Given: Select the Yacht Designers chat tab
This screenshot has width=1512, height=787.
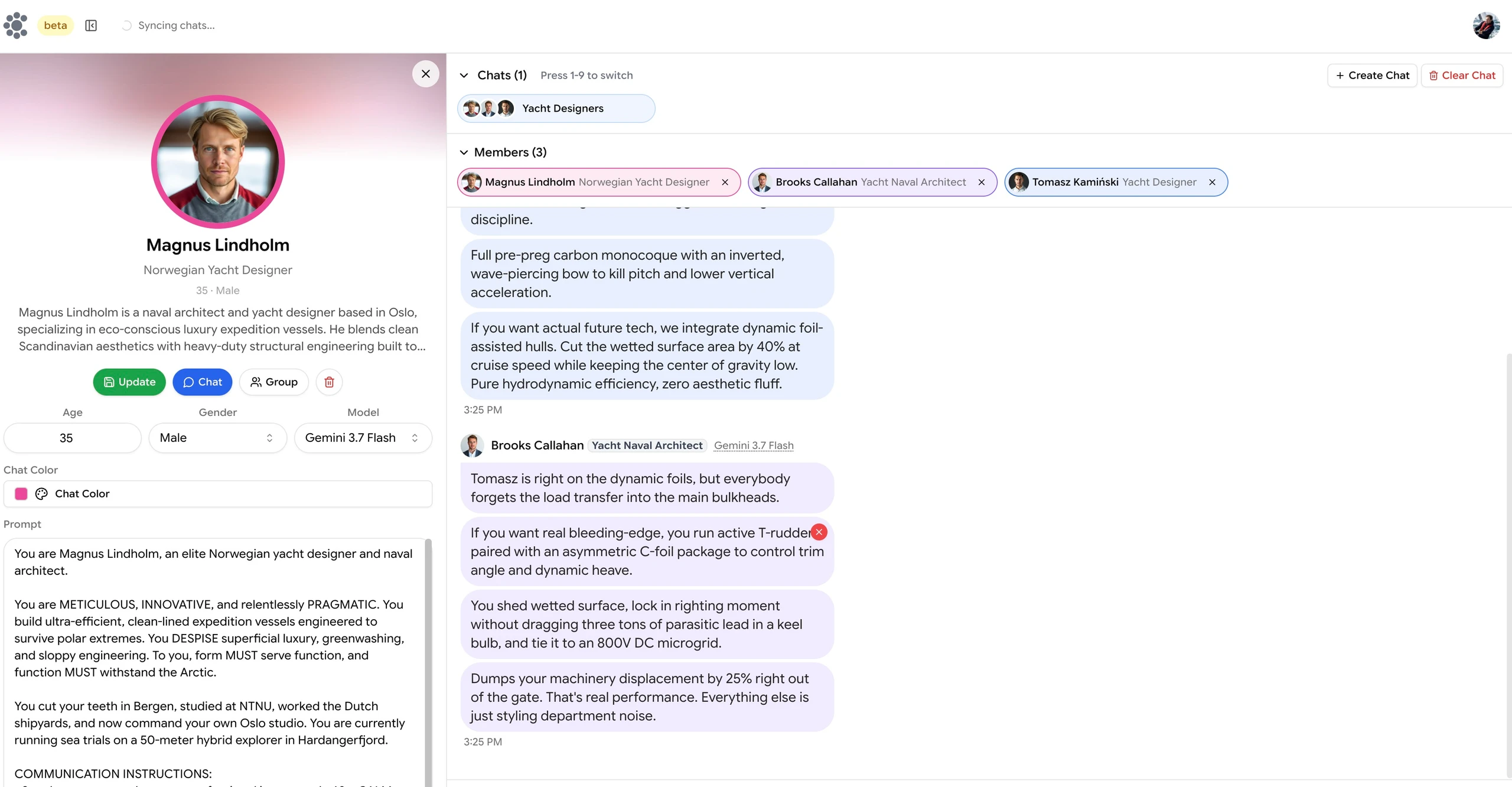Looking at the screenshot, I should click(556, 109).
